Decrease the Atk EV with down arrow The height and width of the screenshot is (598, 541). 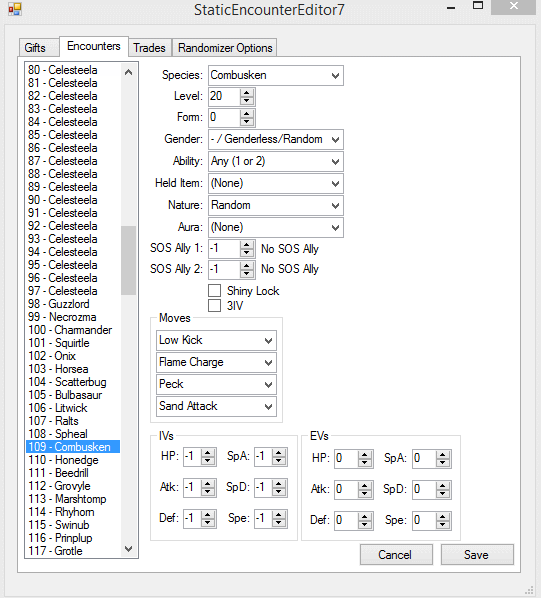pos(365,494)
